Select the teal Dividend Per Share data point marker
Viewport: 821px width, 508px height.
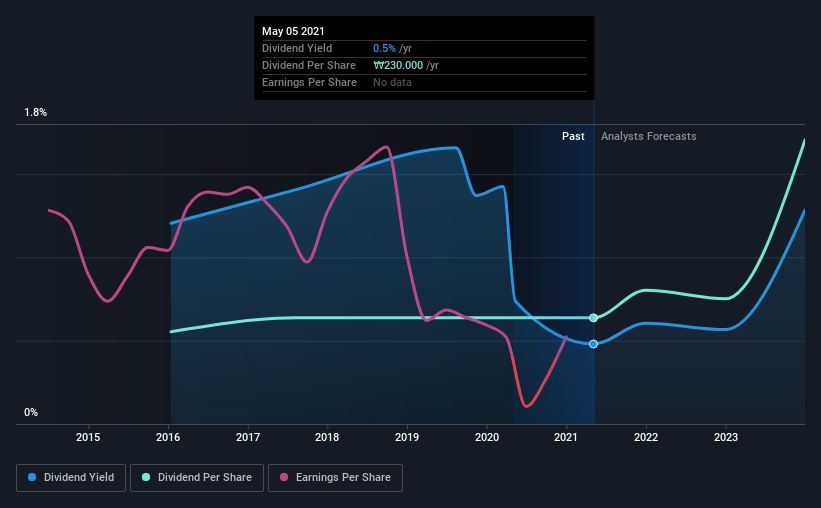click(593, 318)
